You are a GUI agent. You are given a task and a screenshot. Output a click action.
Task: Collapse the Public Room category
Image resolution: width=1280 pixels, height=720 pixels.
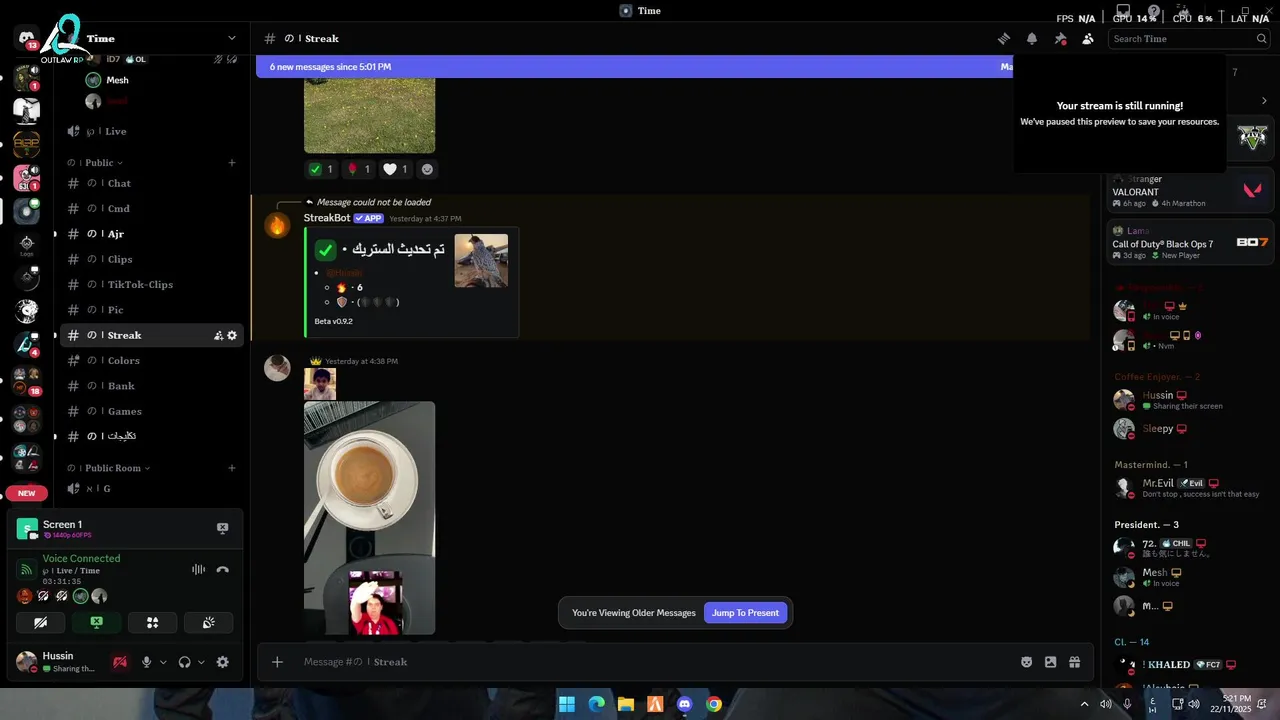click(109, 468)
